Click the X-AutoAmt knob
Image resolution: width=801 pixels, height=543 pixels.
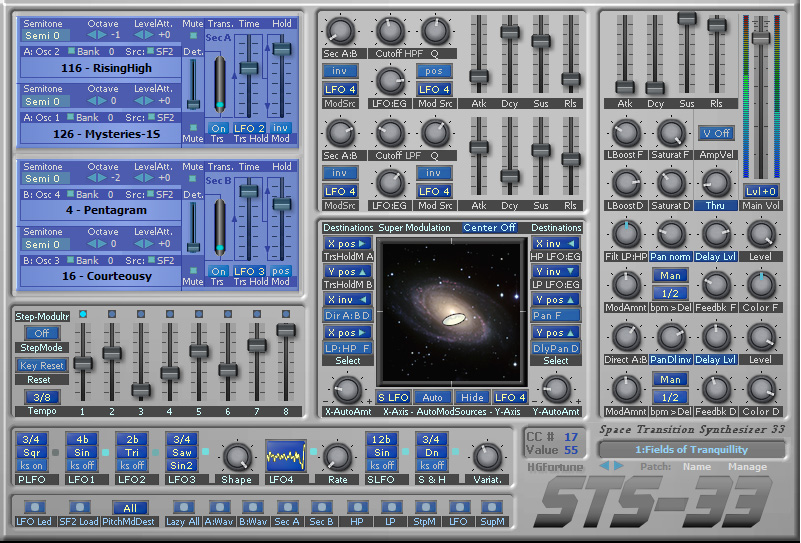[347, 390]
